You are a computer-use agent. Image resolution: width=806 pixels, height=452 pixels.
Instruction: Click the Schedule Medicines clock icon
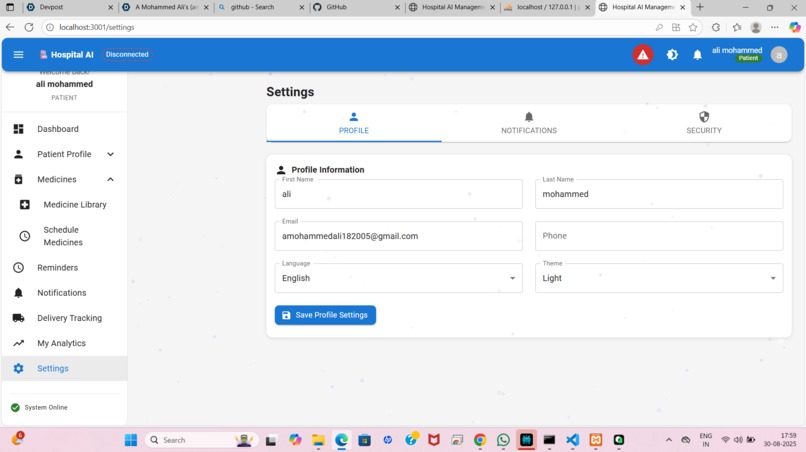25,236
